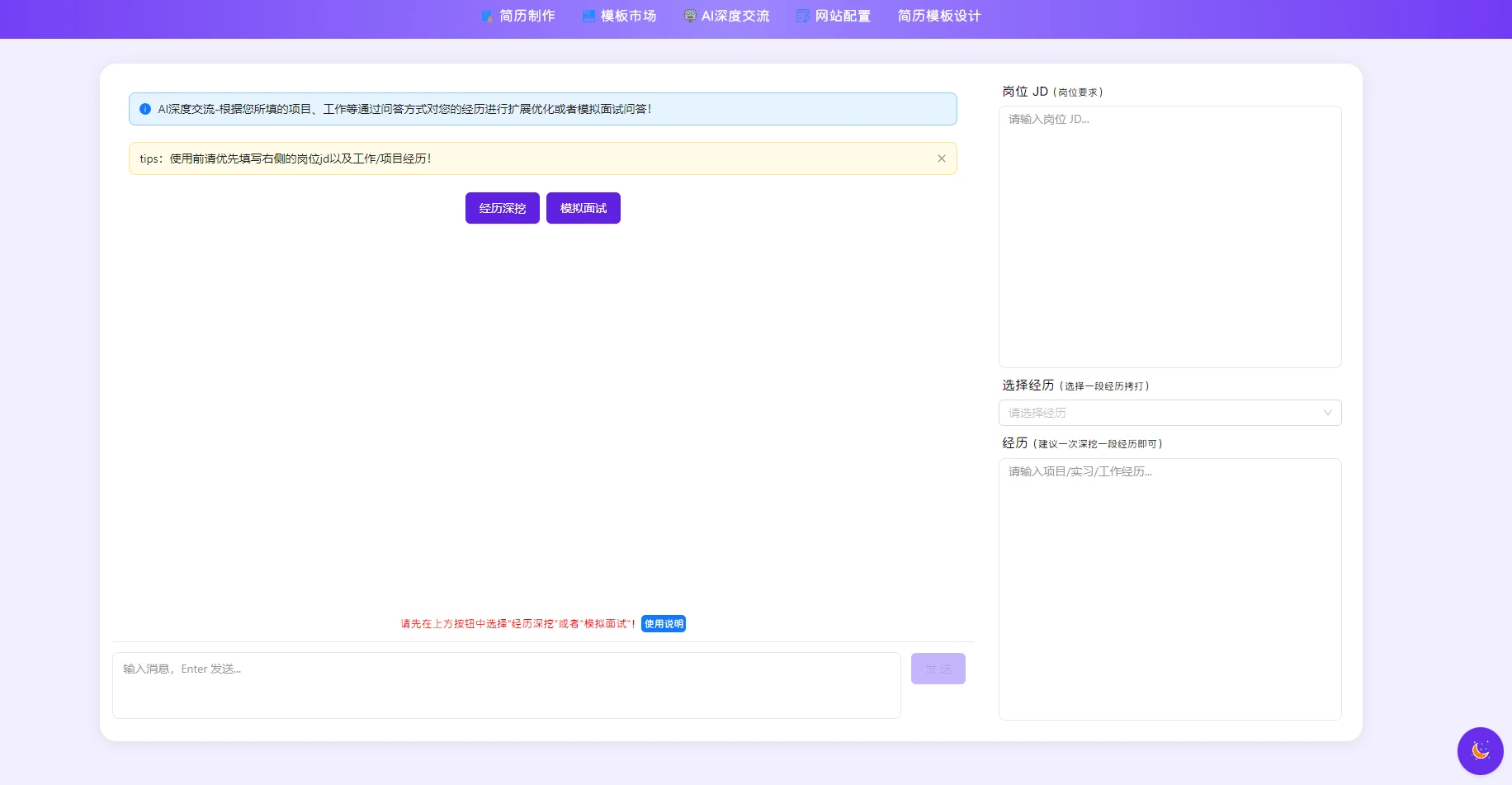
Task: Go to 简历模板设计
Action: [x=938, y=16]
